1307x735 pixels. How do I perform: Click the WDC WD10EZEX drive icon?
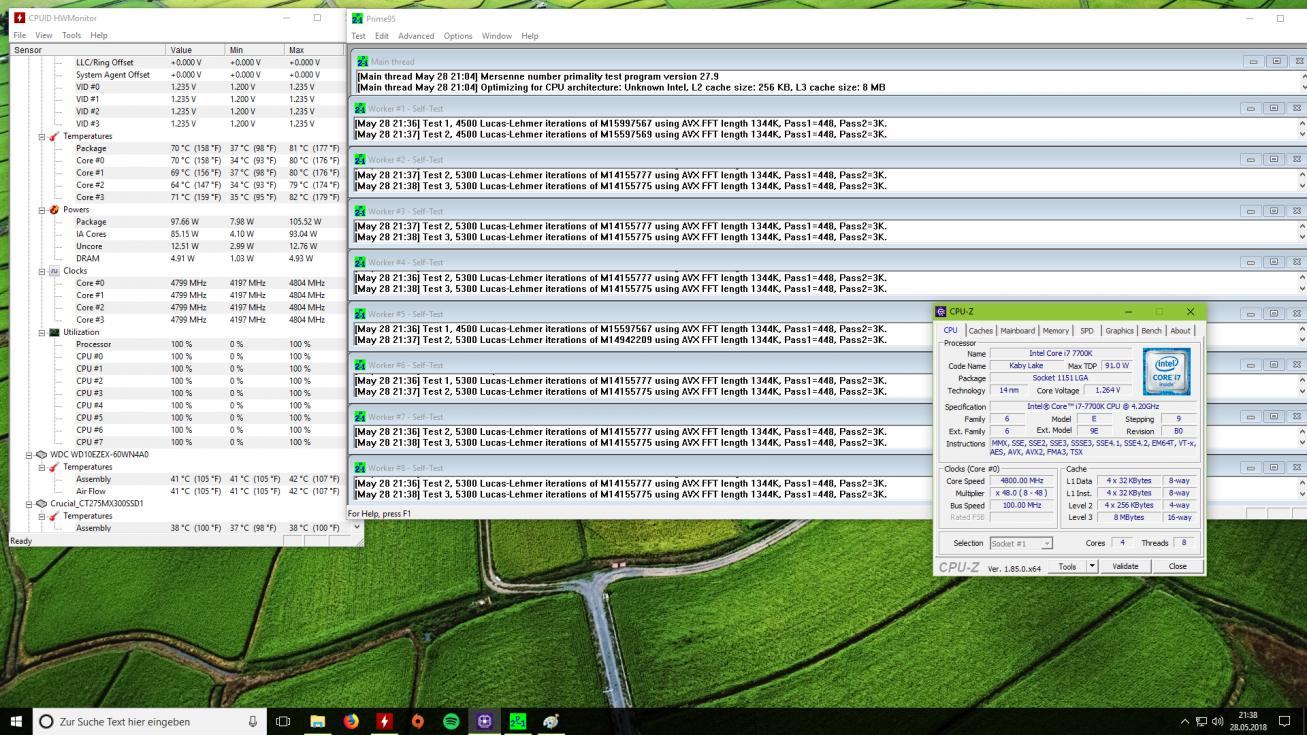[42, 455]
